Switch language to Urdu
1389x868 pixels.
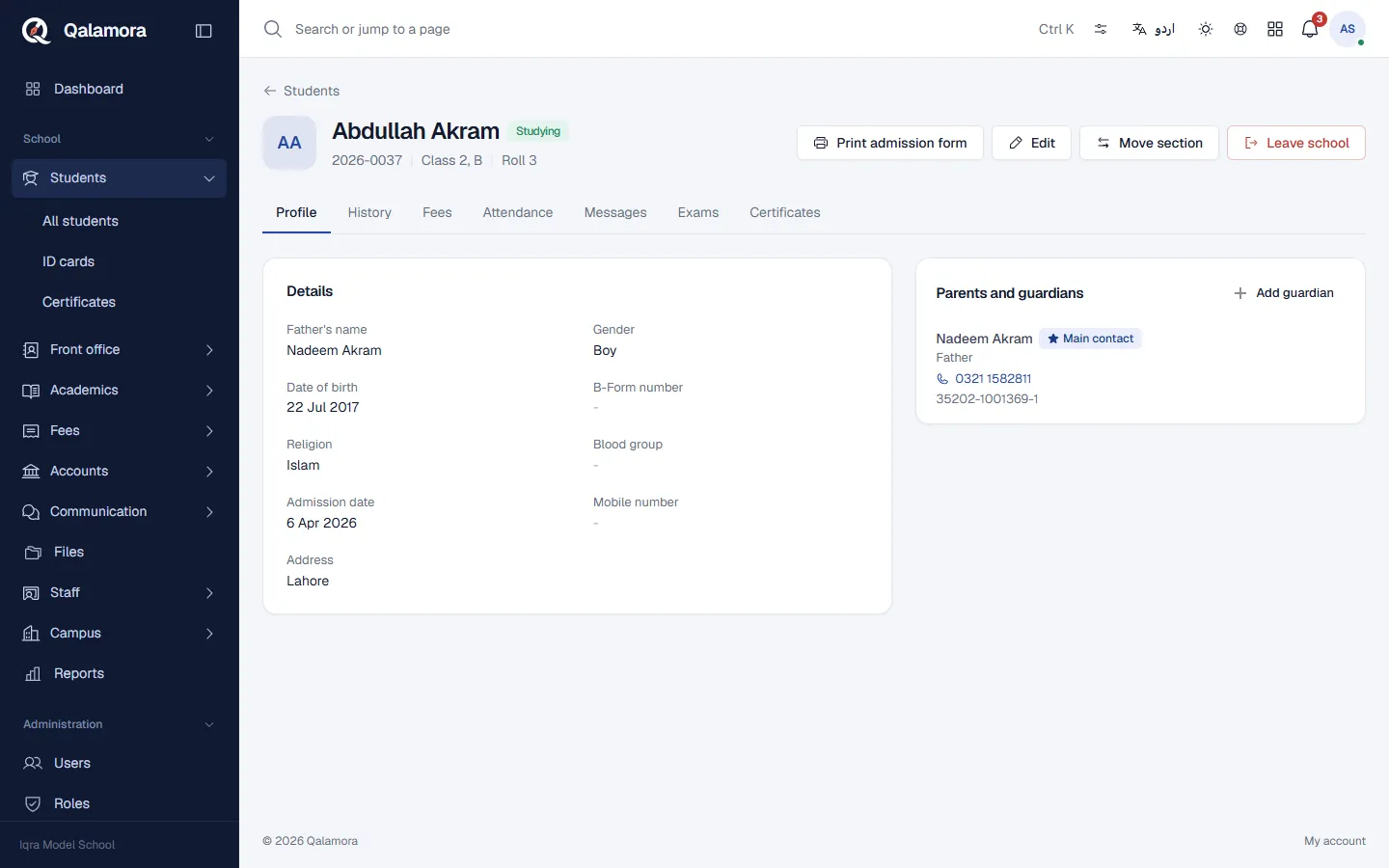point(1154,29)
